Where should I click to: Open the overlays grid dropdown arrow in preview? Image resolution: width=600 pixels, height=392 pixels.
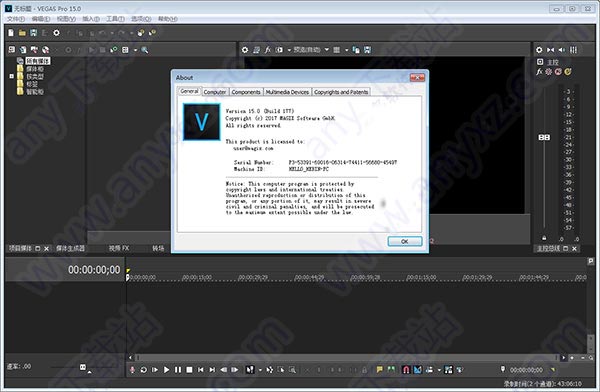346,50
